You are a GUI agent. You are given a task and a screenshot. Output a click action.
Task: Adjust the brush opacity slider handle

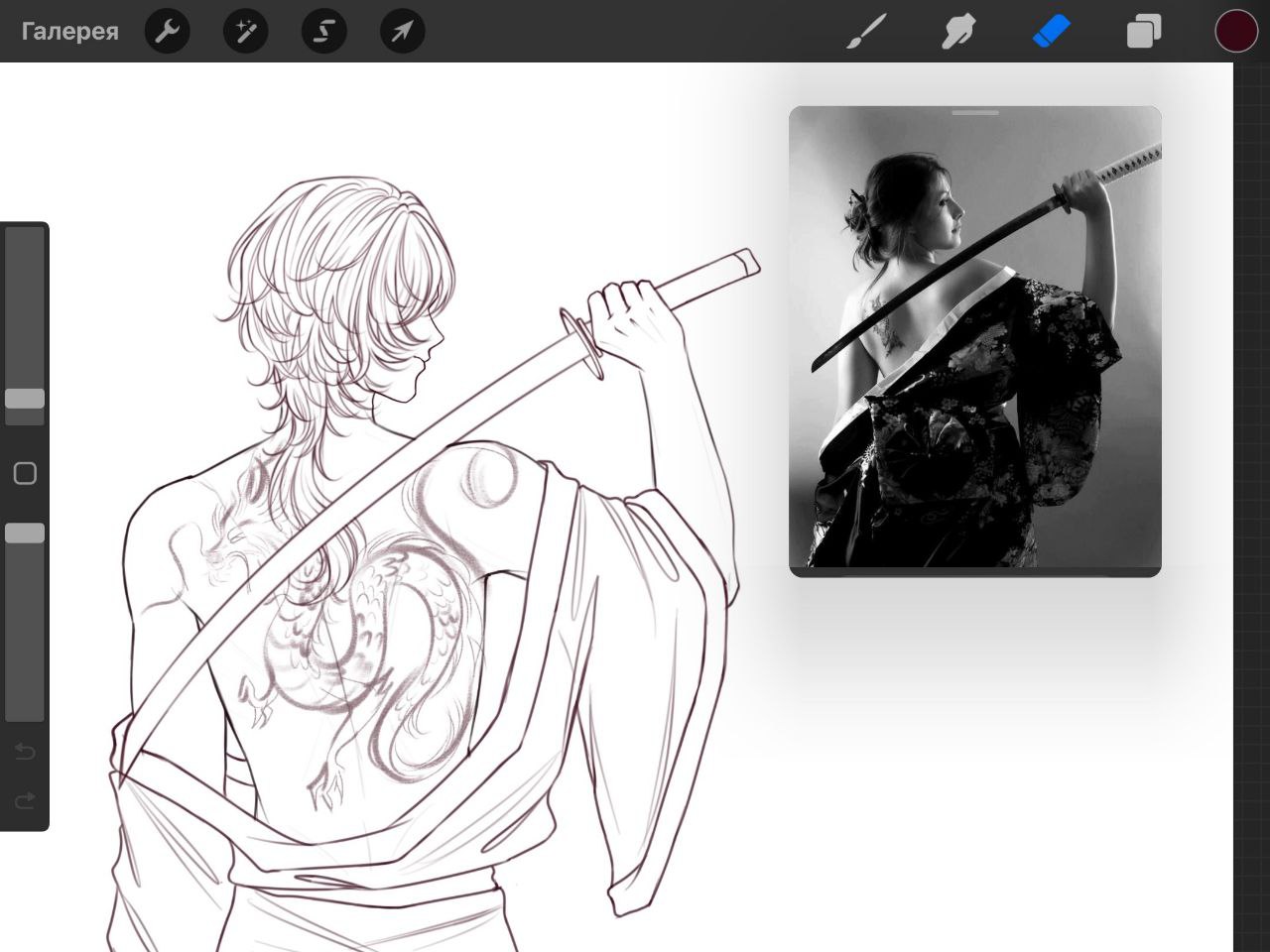click(25, 534)
